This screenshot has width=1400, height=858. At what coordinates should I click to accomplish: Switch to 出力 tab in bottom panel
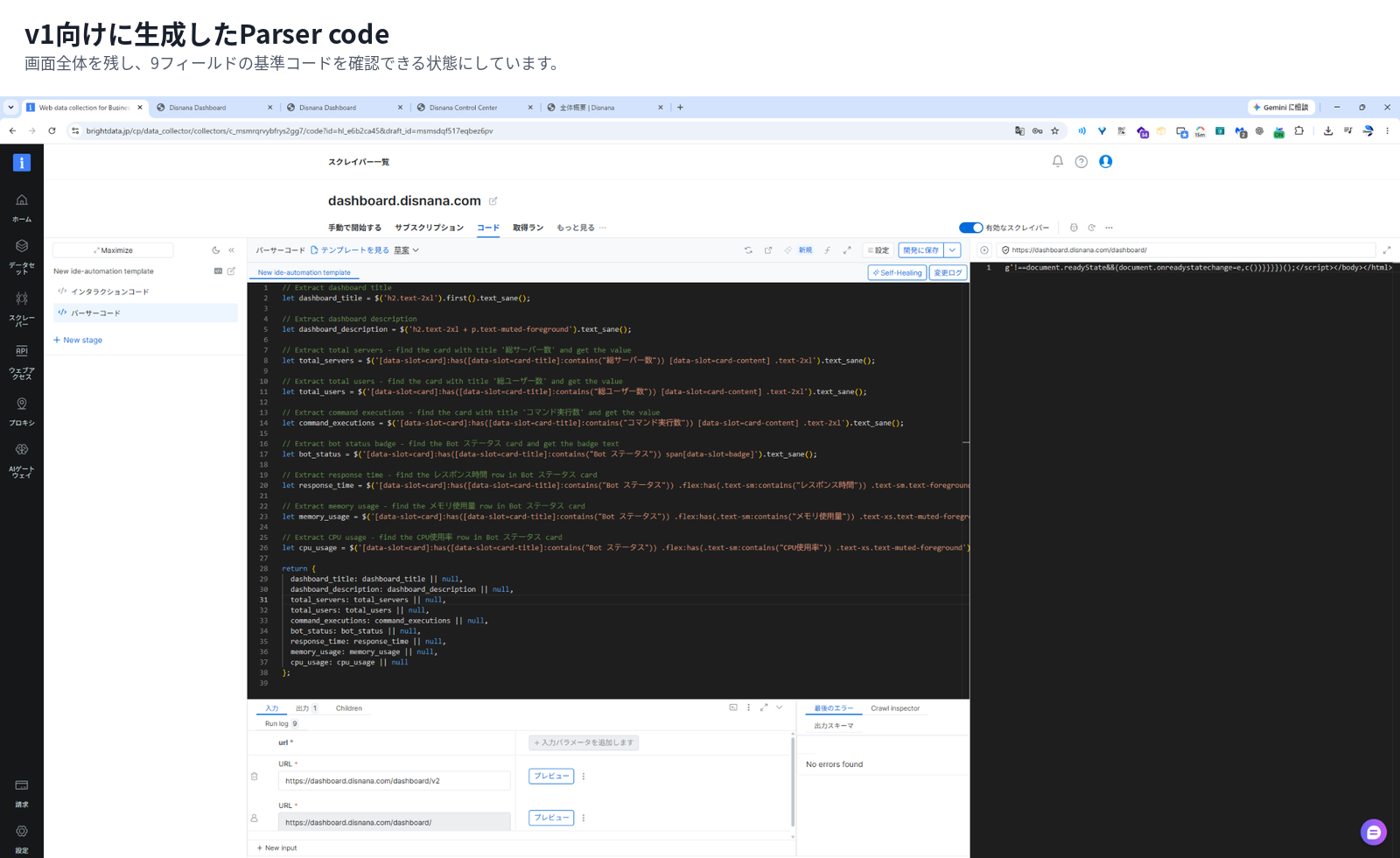306,708
